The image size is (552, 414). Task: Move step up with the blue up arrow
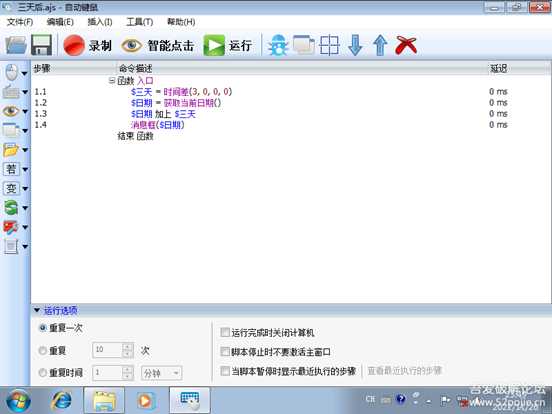[380, 45]
